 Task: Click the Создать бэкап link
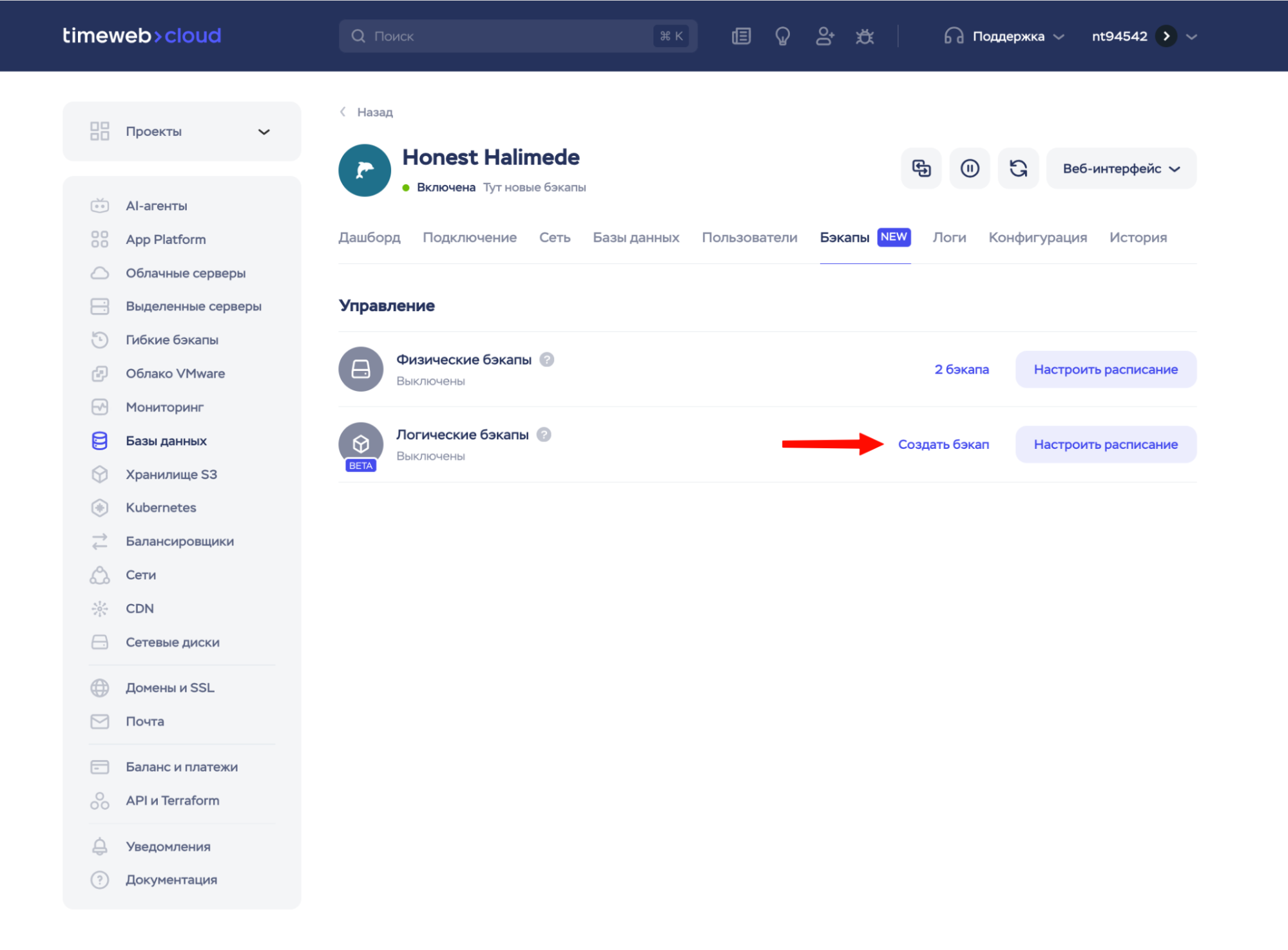(943, 444)
